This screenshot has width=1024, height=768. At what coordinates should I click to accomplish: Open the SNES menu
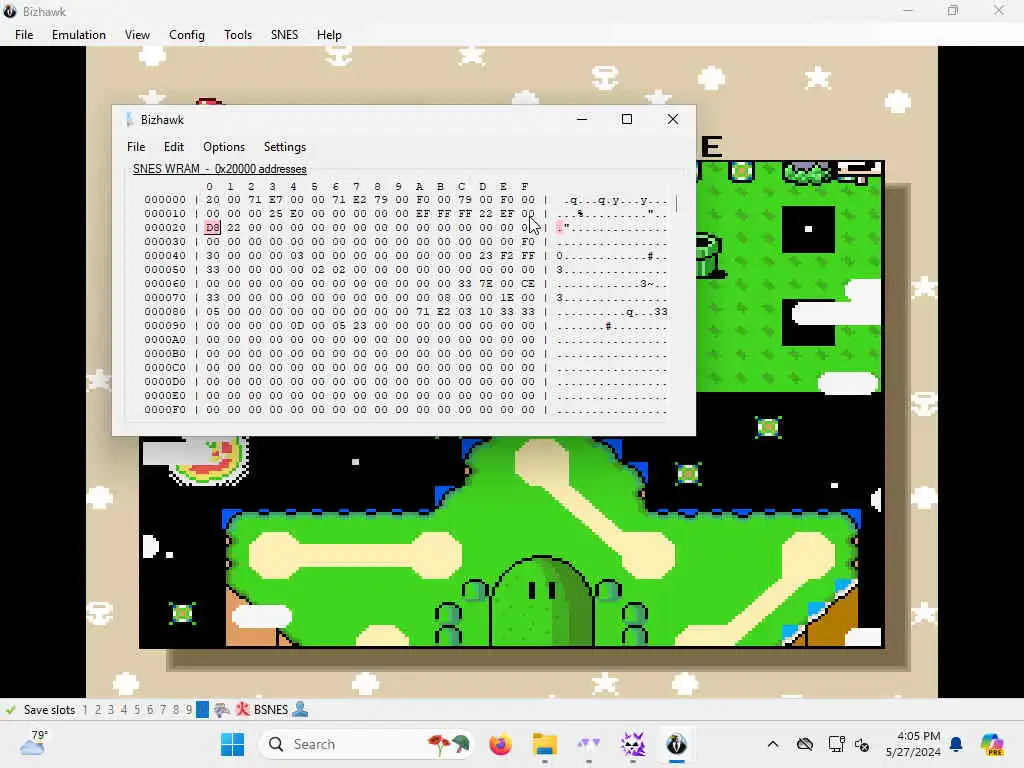coord(284,35)
